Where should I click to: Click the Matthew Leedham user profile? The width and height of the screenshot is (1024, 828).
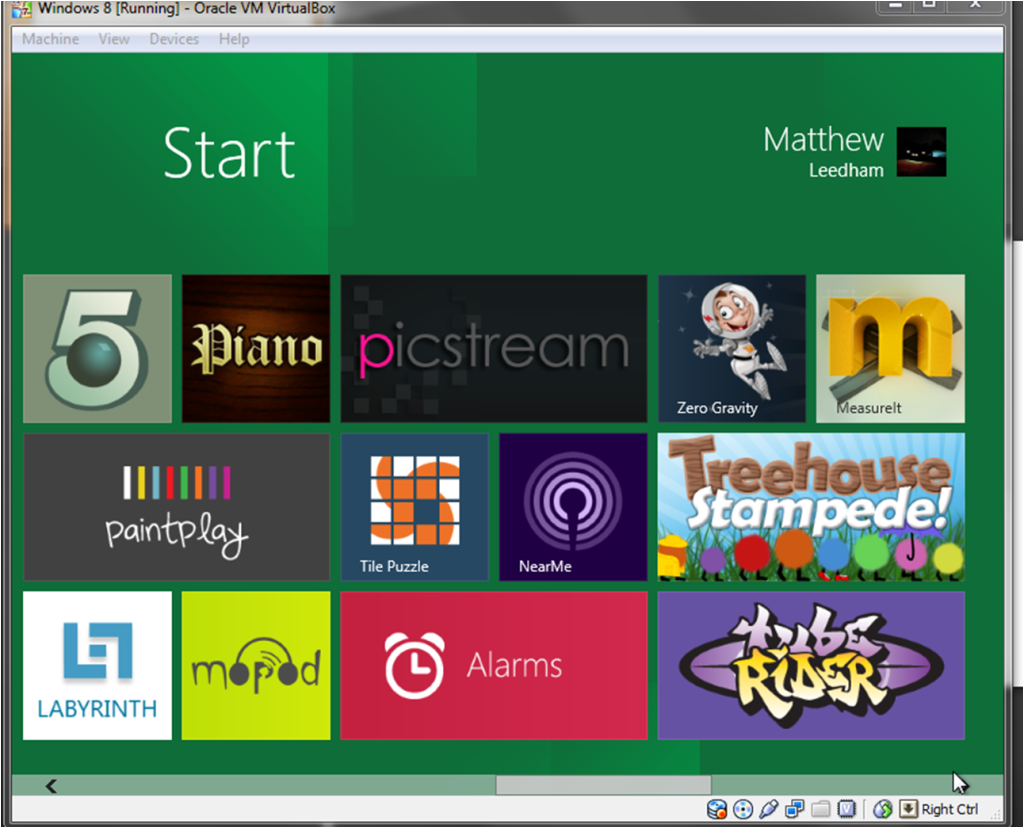click(853, 152)
